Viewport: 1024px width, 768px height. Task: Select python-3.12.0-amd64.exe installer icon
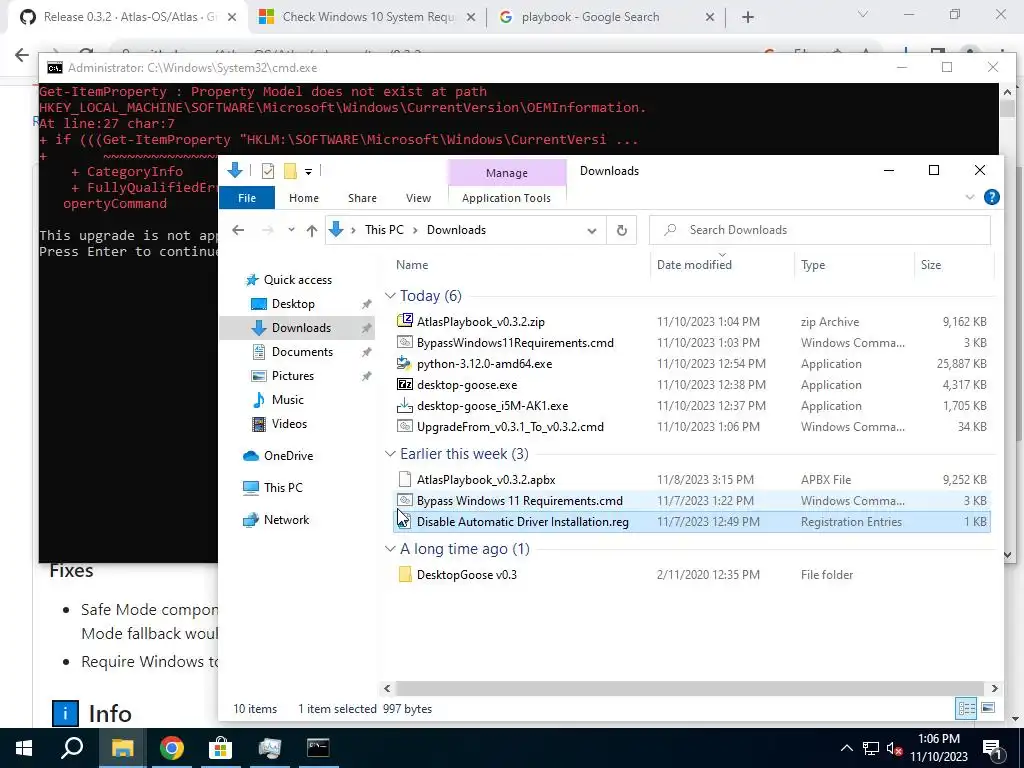tap(405, 364)
